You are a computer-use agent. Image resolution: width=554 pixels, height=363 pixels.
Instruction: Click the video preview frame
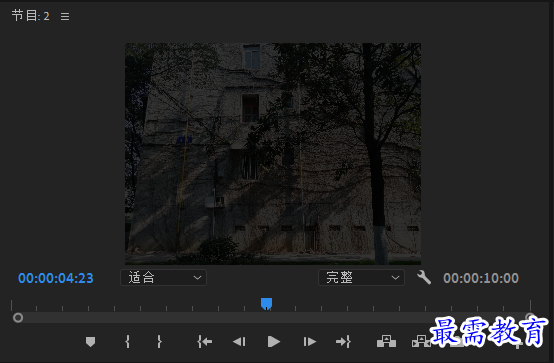tap(273, 154)
